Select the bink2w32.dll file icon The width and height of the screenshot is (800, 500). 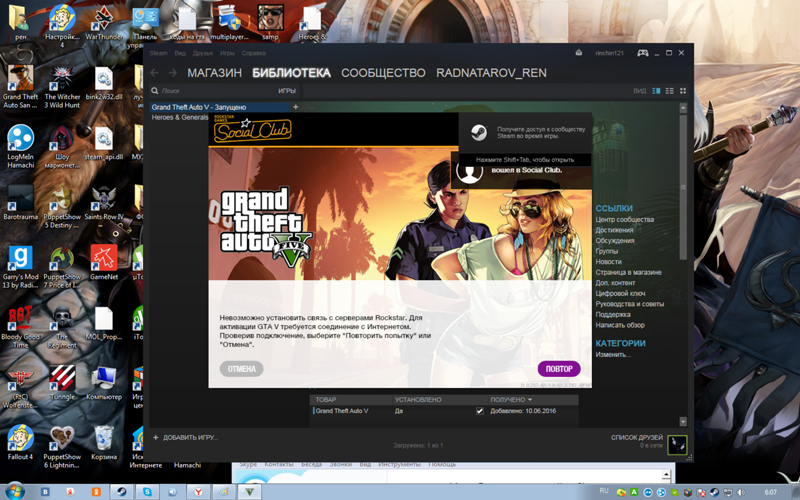[104, 82]
